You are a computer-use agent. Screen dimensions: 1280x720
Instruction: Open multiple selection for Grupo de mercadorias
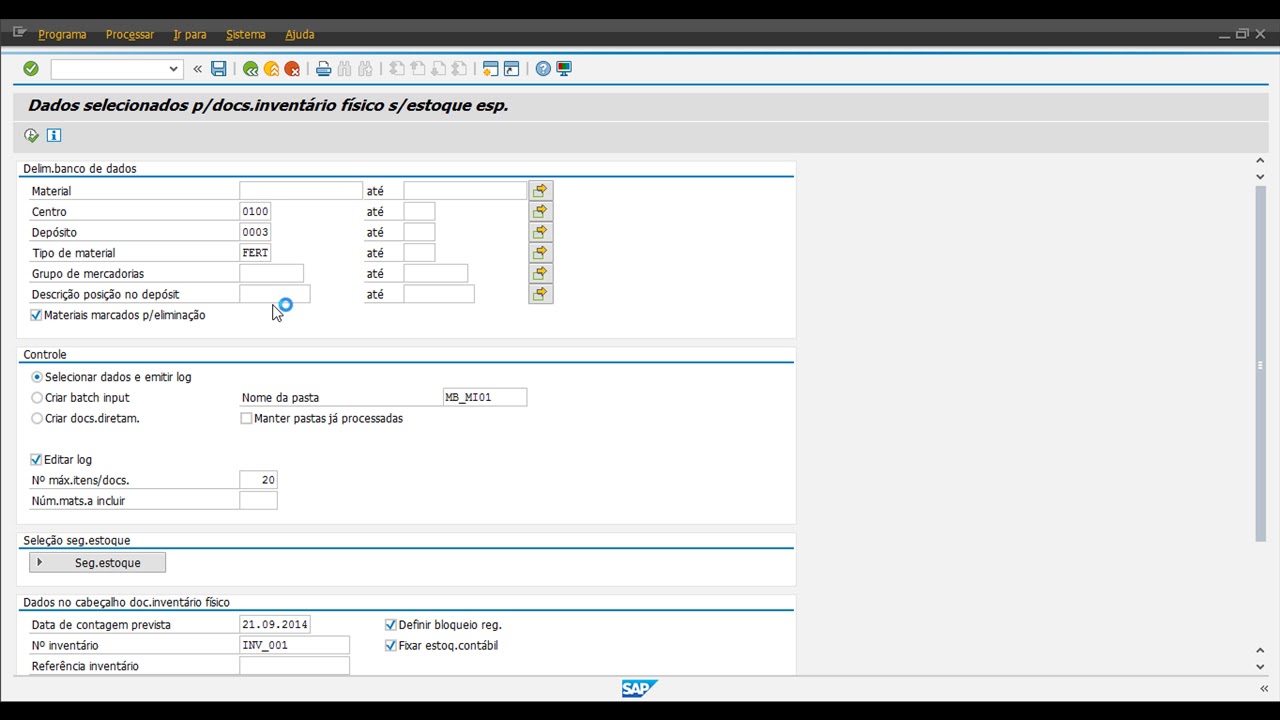(x=540, y=273)
